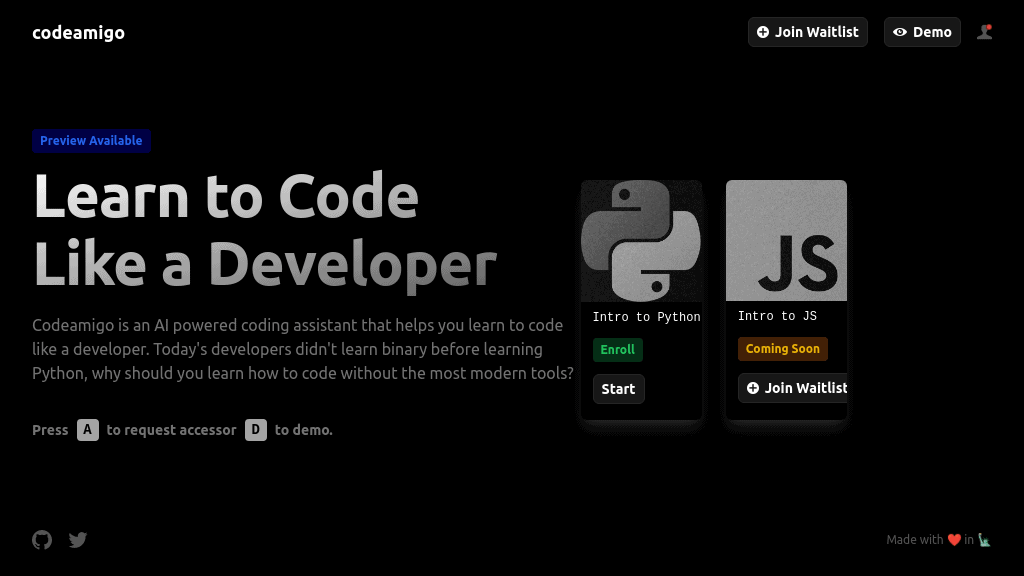Click the Coming Soon badge on the JS card

click(783, 348)
